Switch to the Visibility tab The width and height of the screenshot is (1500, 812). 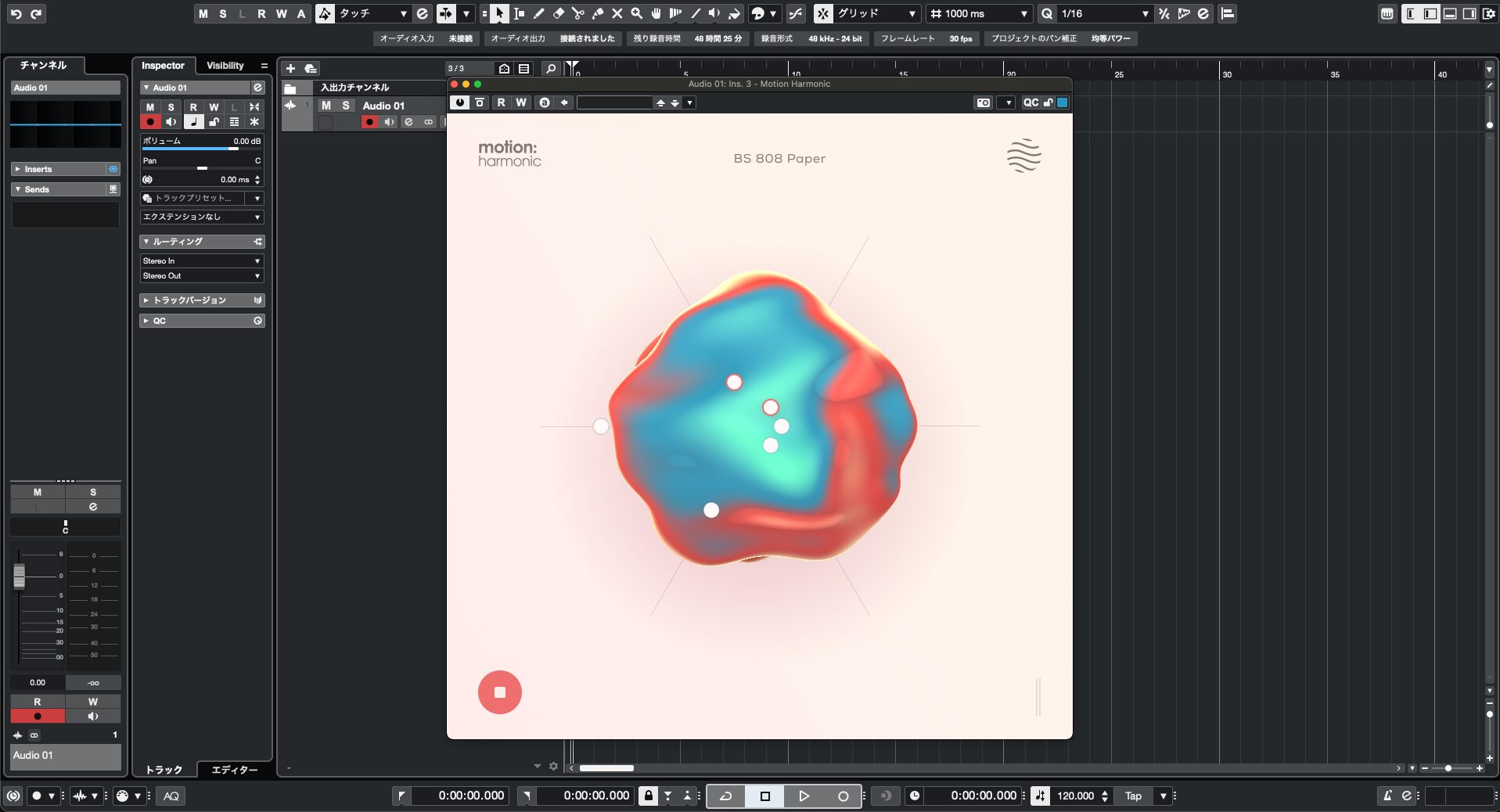(x=225, y=66)
